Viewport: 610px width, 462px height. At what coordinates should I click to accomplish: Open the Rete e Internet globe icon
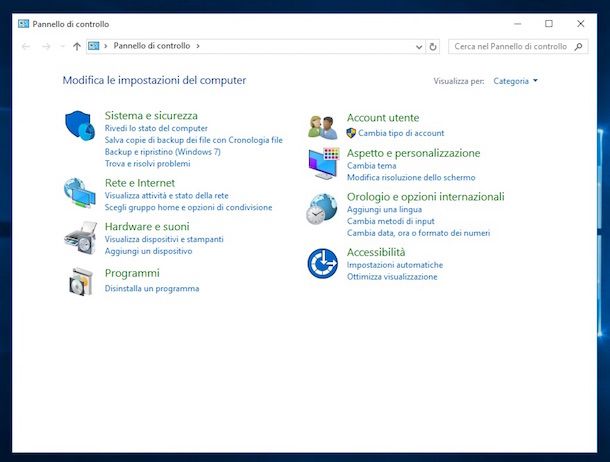tap(80, 193)
